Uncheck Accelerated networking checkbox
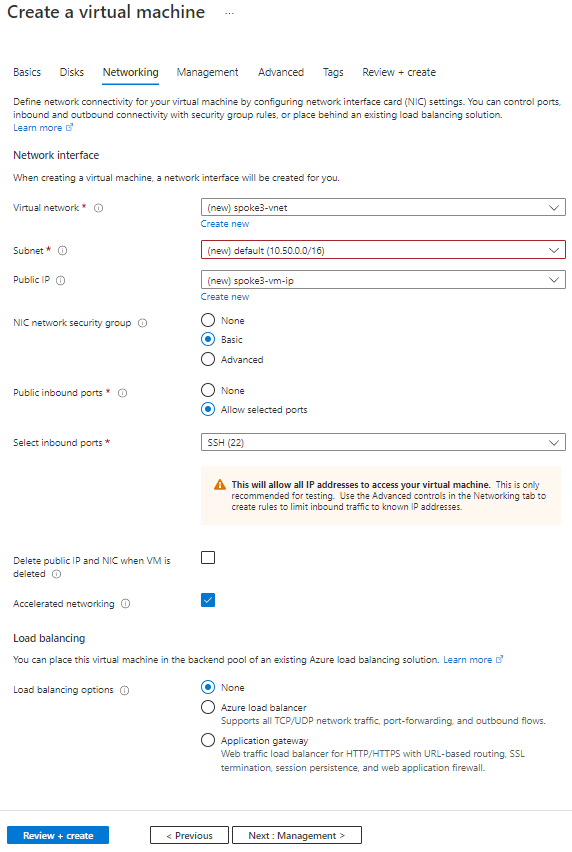Image resolution: width=572 pixels, height=852 pixels. 208,600
